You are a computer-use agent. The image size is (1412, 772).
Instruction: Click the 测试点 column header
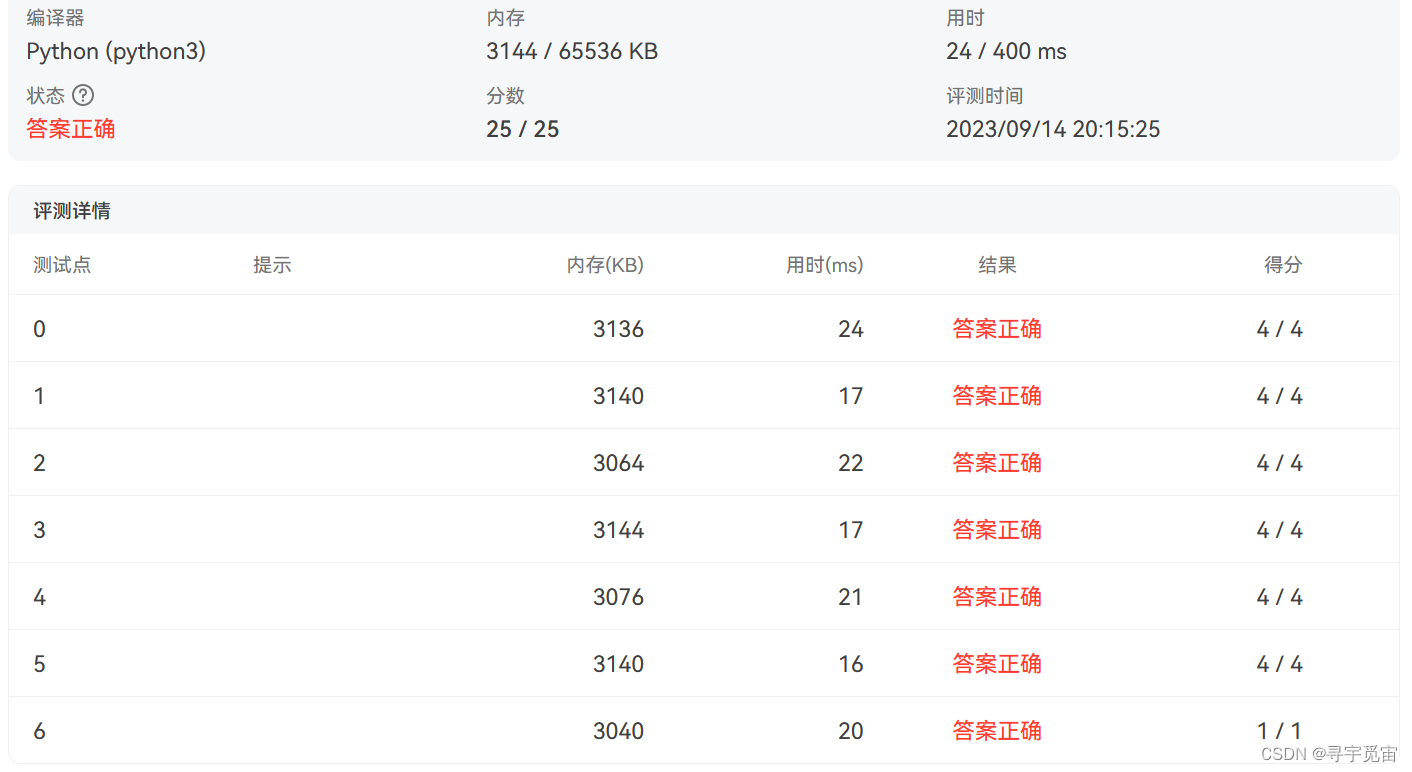62,265
